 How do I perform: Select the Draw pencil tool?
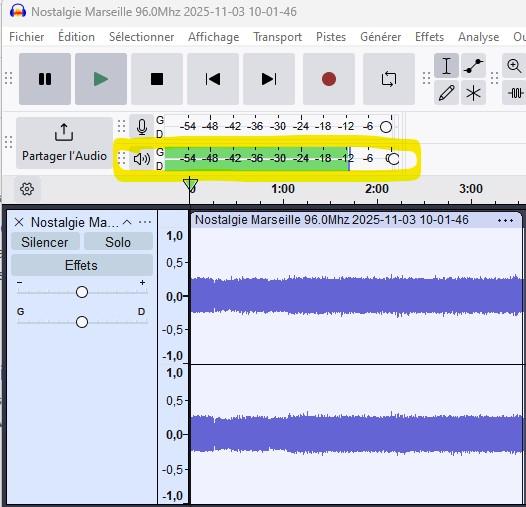(x=446, y=93)
